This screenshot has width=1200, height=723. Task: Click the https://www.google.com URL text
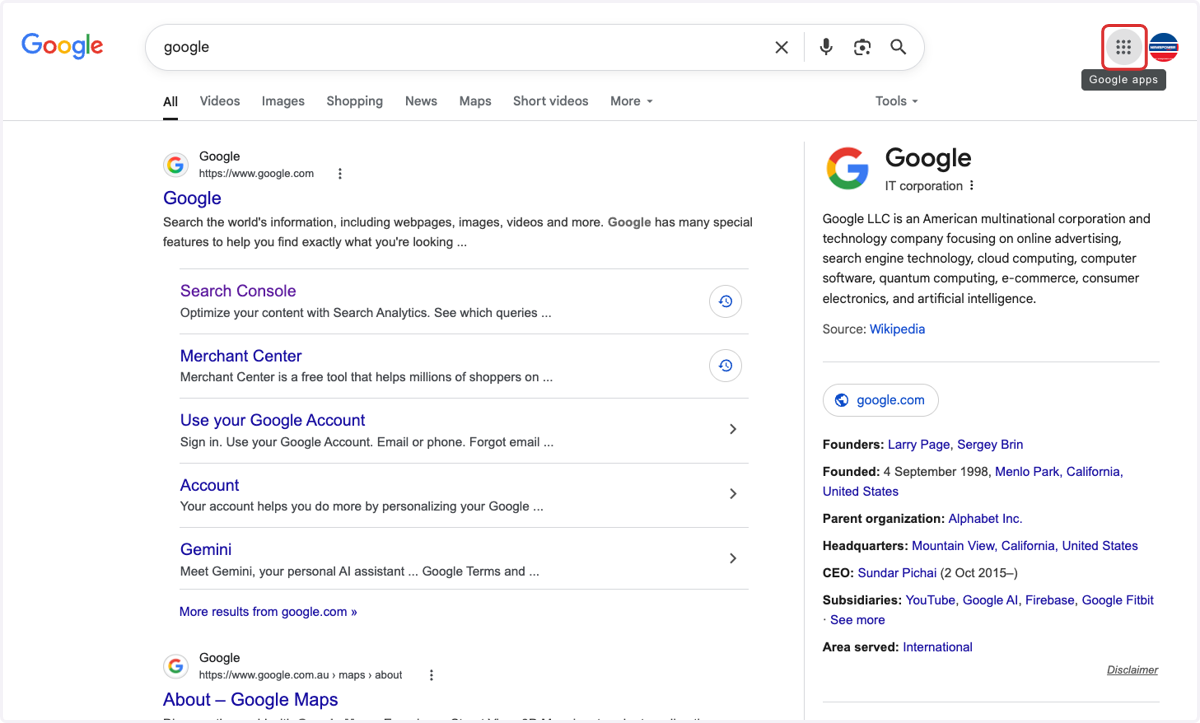coord(256,174)
